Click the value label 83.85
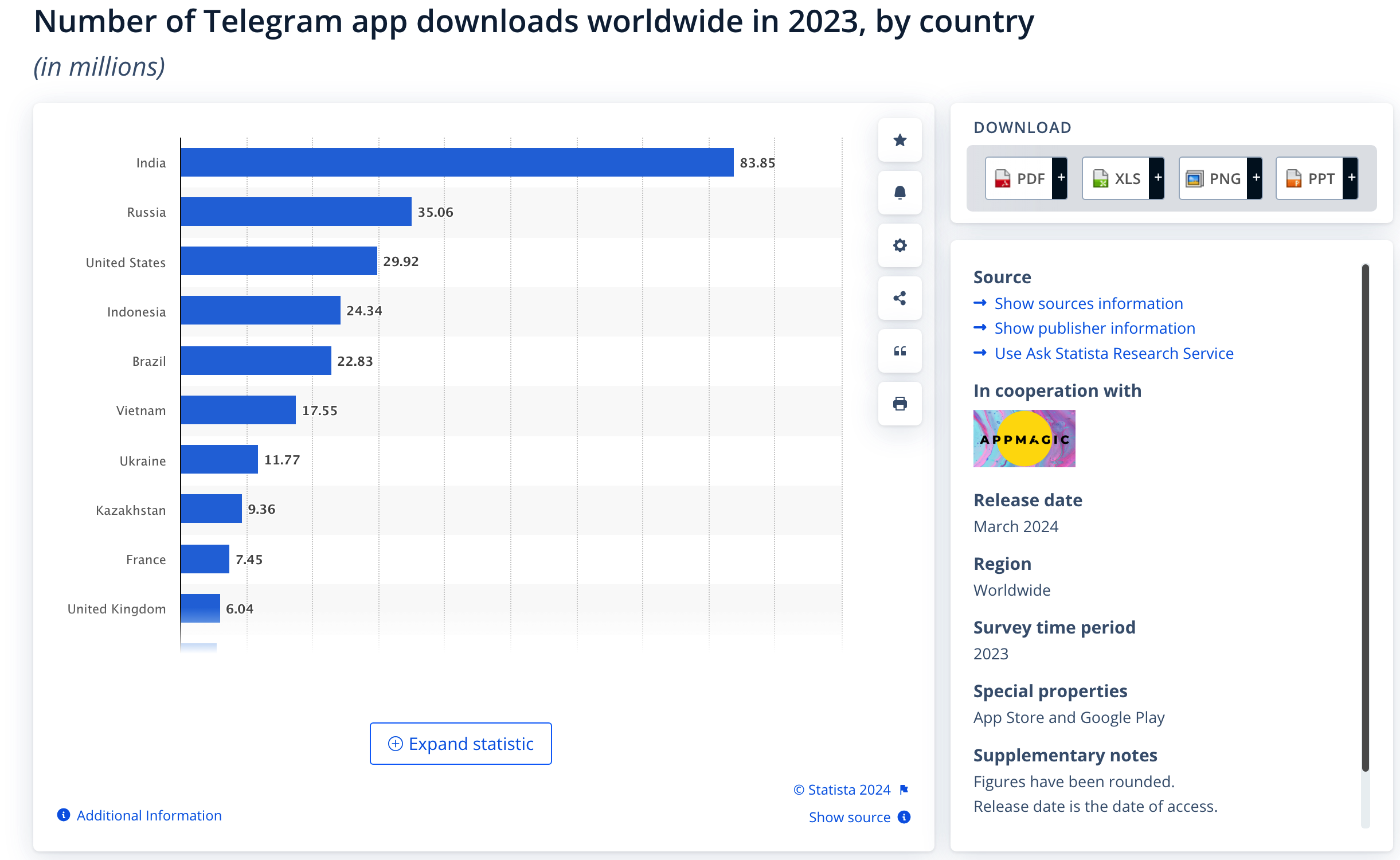This screenshot has width=1400, height=860. point(757,163)
